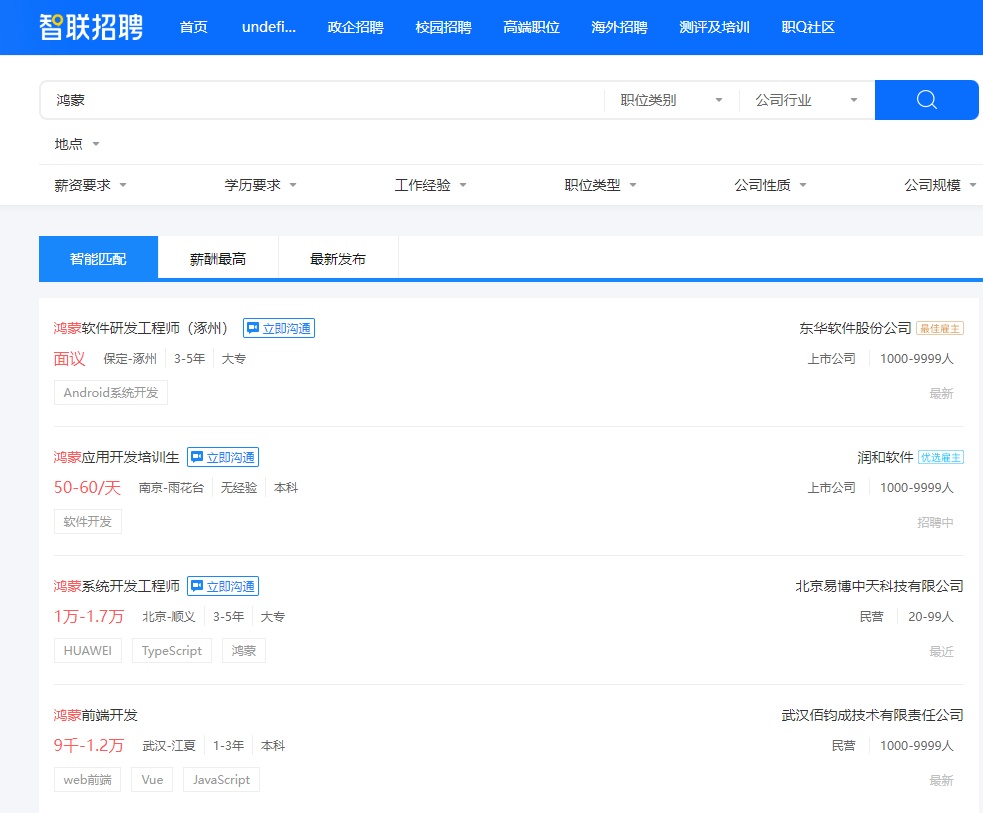The image size is (983, 813).
Task: Click the 50-60/天 salary text
Action: tap(87, 488)
